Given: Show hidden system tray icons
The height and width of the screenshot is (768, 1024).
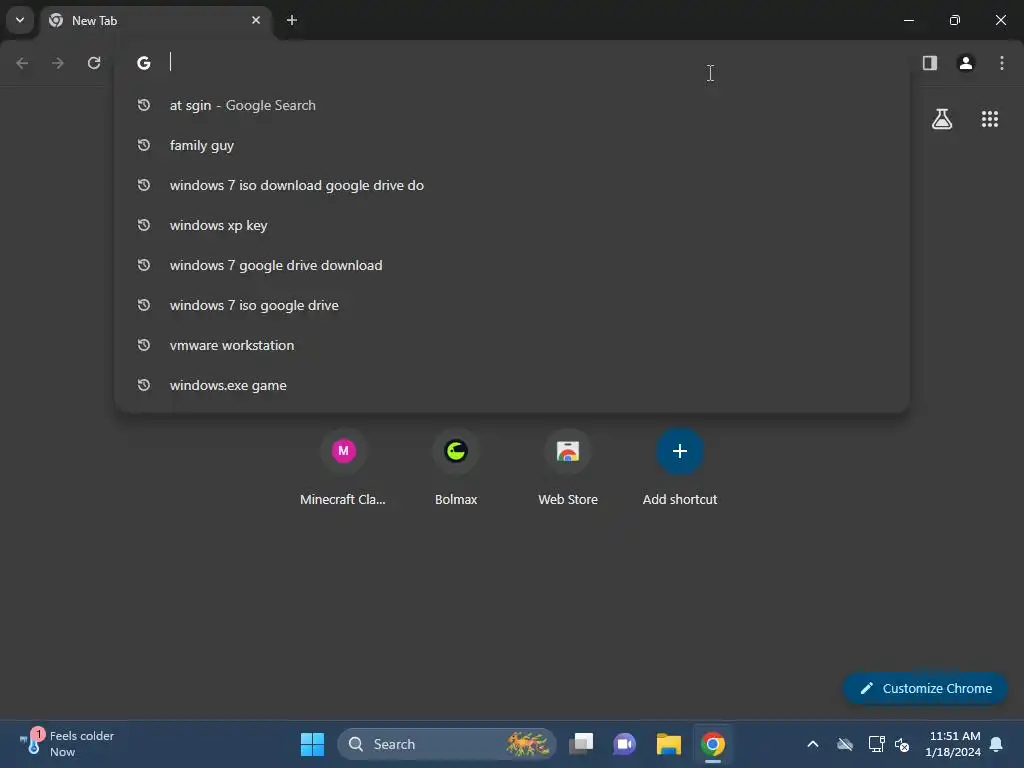Looking at the screenshot, I should pos(813,744).
